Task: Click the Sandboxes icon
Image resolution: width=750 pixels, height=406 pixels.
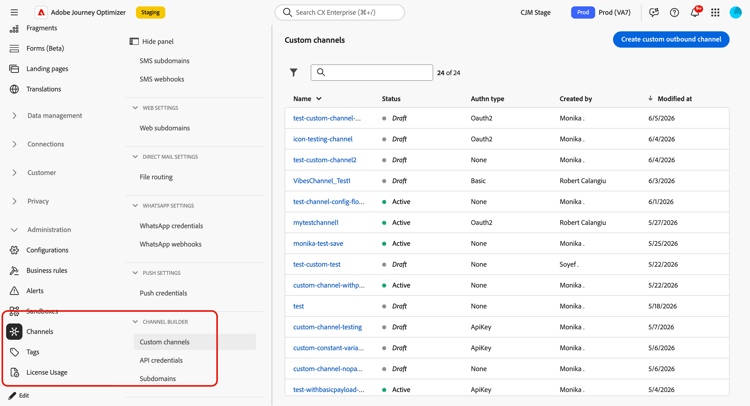Action: click(14, 311)
